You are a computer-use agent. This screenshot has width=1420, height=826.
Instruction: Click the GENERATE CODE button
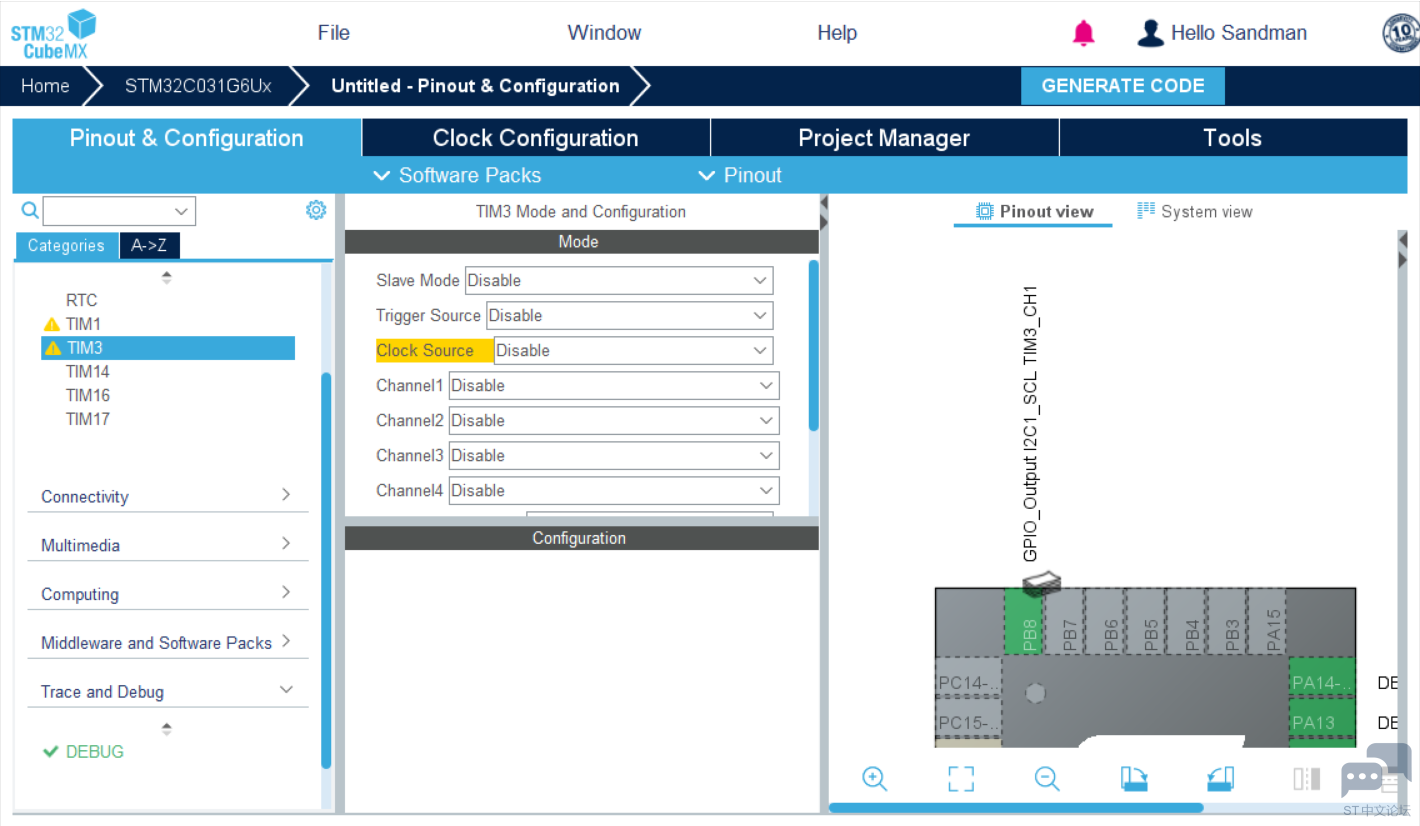tap(1123, 86)
